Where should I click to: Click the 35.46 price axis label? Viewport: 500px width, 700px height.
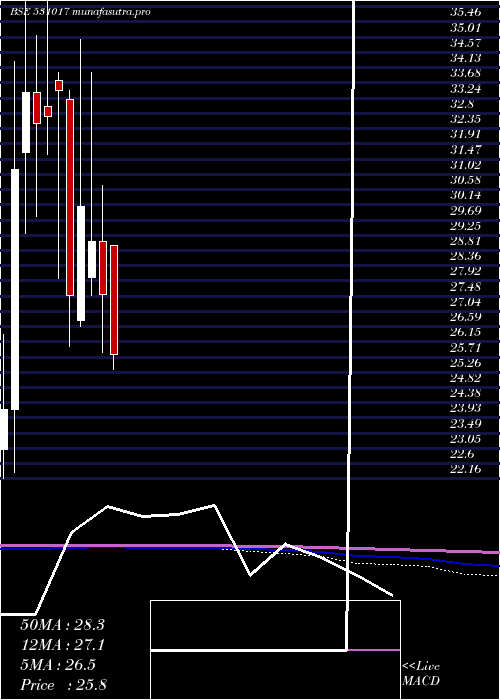pyautogui.click(x=465, y=12)
